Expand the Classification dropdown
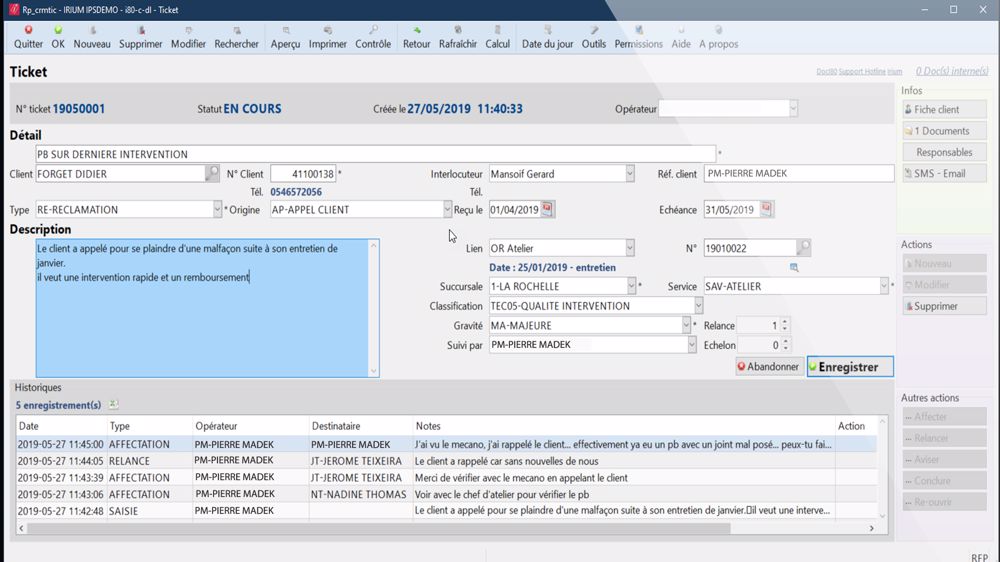 [698, 306]
